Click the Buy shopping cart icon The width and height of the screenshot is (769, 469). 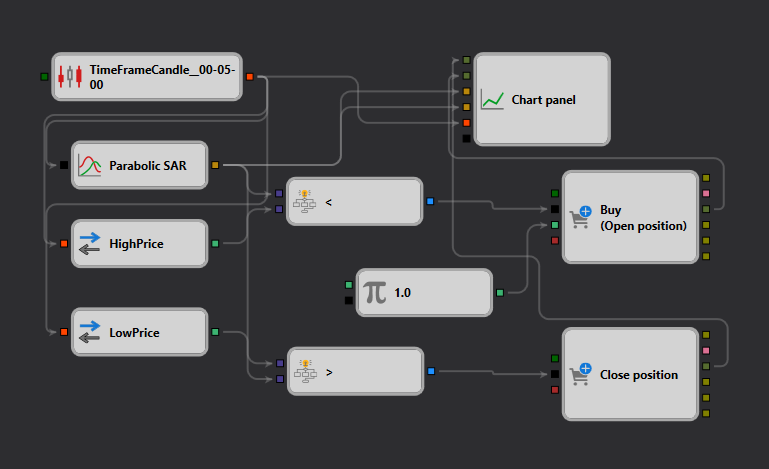click(x=579, y=217)
